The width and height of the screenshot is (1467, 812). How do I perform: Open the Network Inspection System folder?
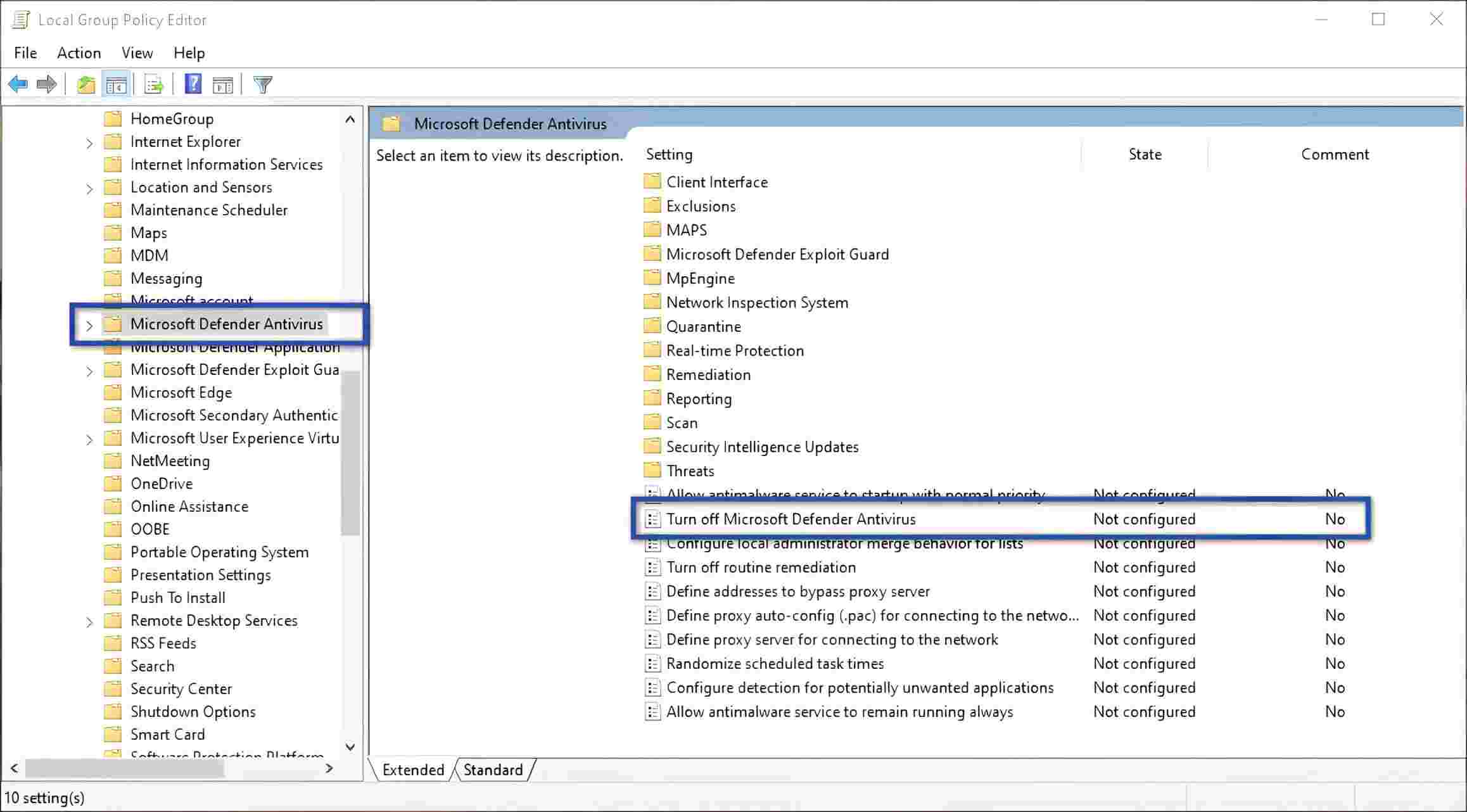pyautogui.click(x=758, y=302)
